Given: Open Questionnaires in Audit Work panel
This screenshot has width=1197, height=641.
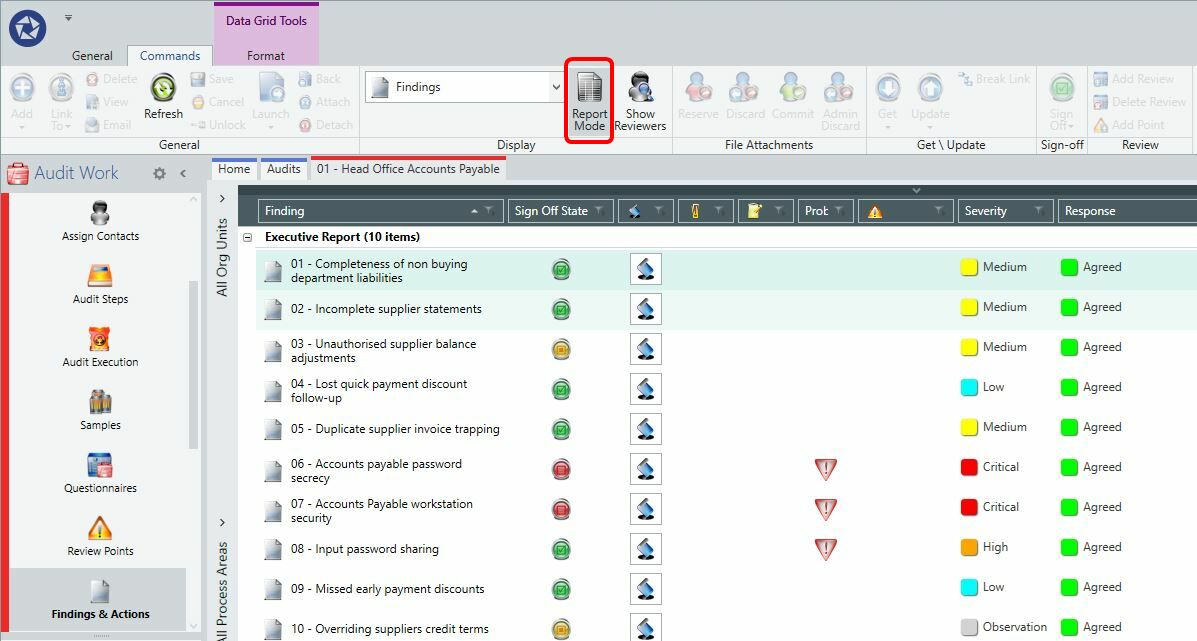Looking at the screenshot, I should 100,473.
